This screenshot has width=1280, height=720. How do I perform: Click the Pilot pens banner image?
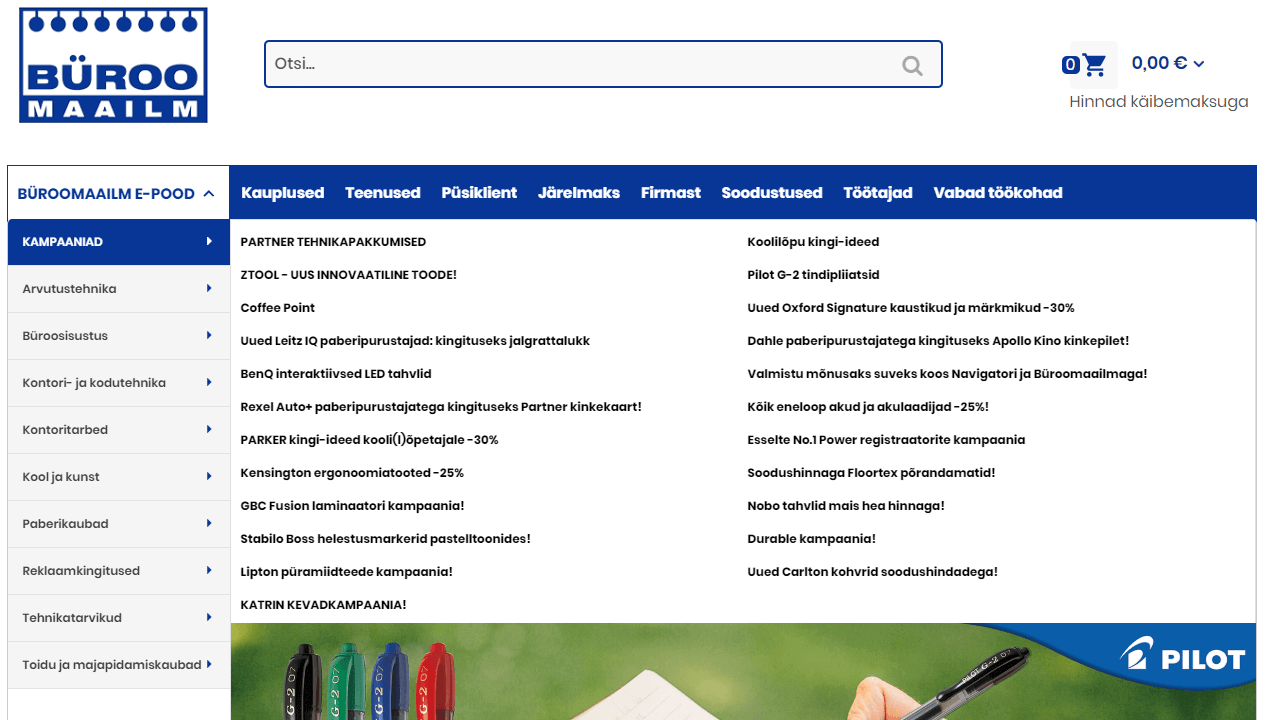(743, 672)
